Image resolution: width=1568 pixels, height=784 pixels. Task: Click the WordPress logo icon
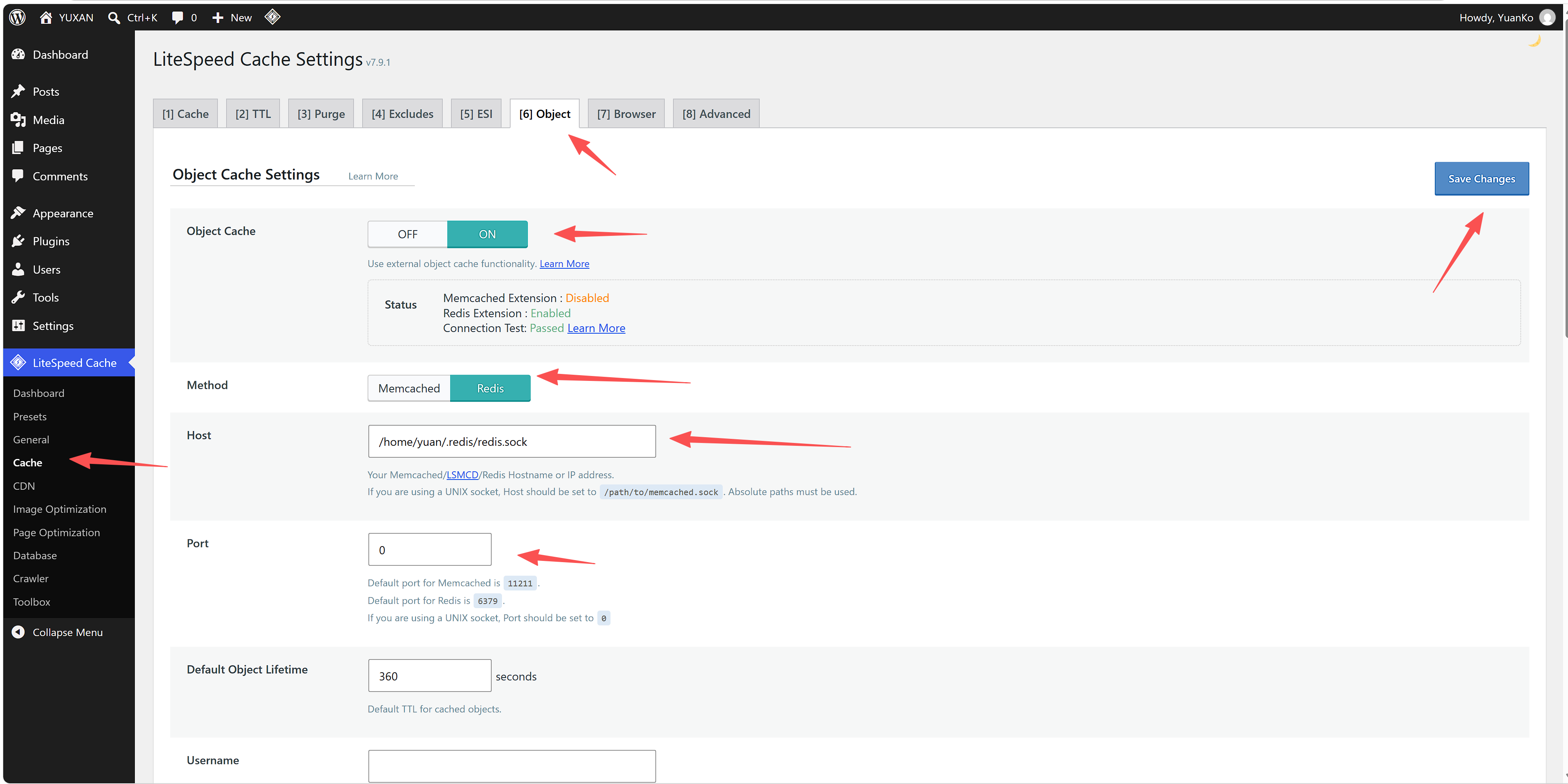tap(18, 17)
